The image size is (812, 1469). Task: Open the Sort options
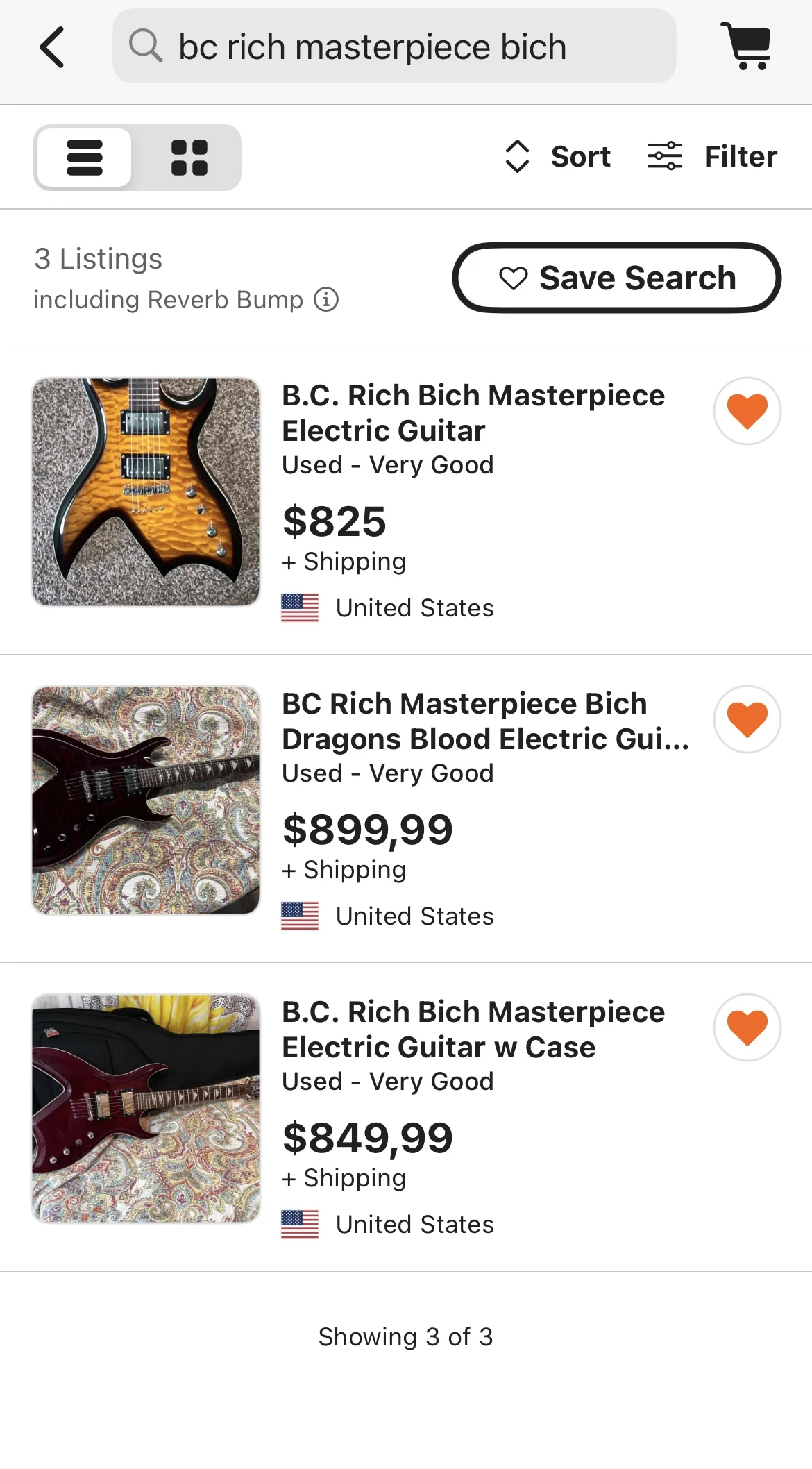tap(558, 156)
